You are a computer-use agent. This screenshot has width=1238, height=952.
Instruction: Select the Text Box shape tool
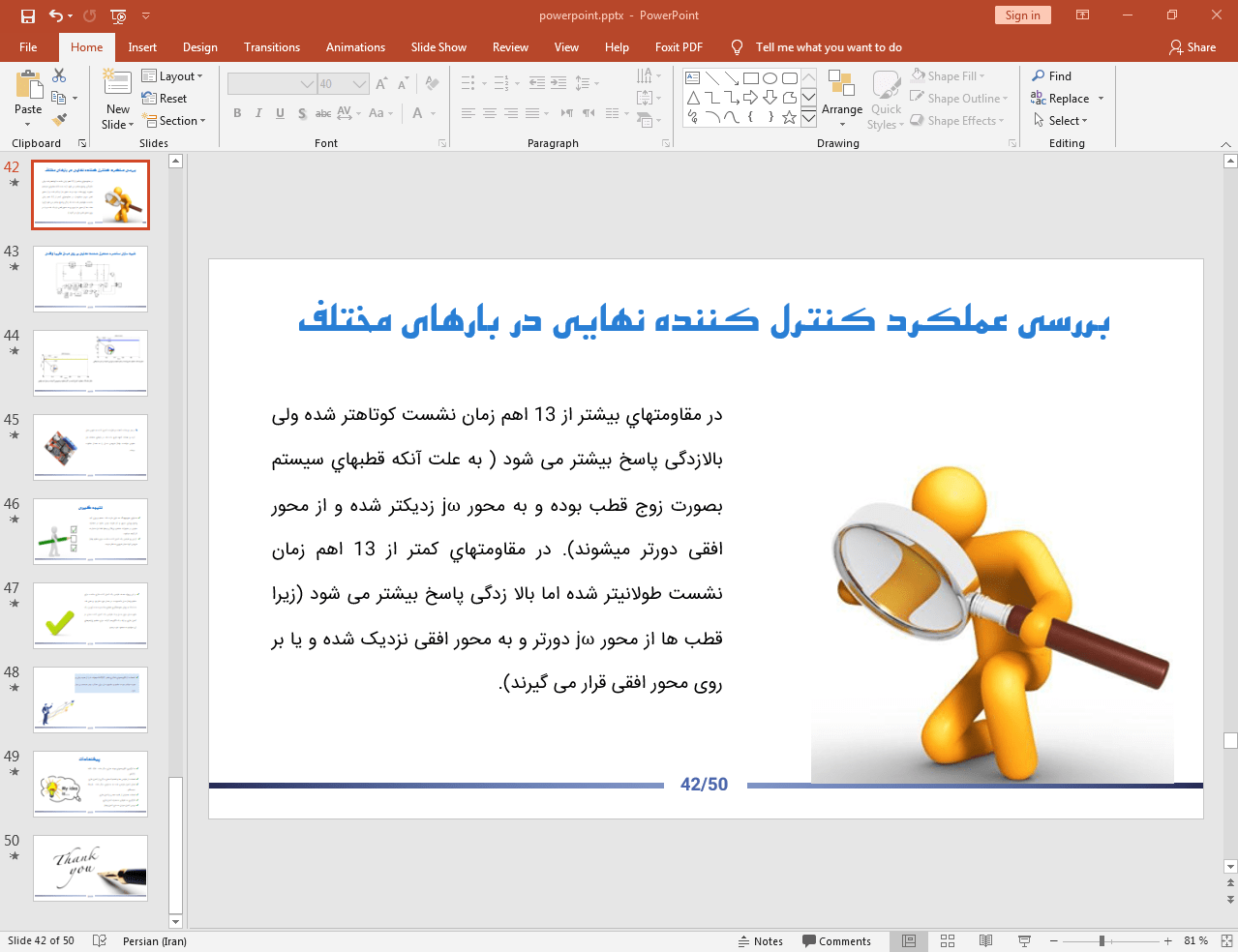pos(693,78)
